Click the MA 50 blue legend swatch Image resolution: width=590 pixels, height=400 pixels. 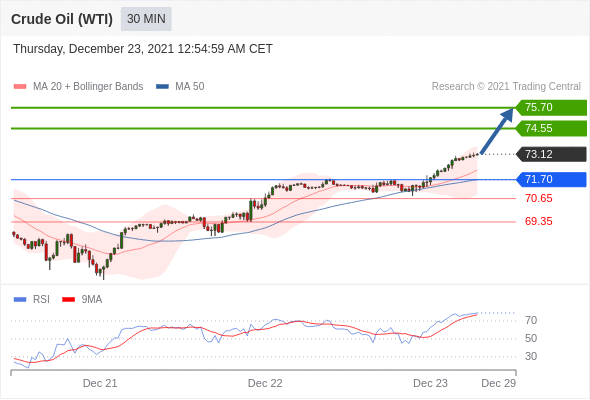pyautogui.click(x=162, y=87)
